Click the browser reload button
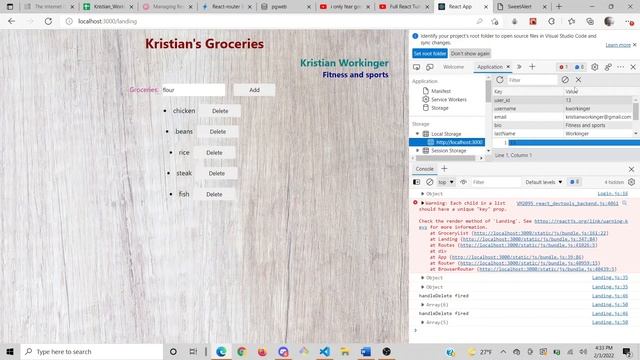 tap(48, 21)
